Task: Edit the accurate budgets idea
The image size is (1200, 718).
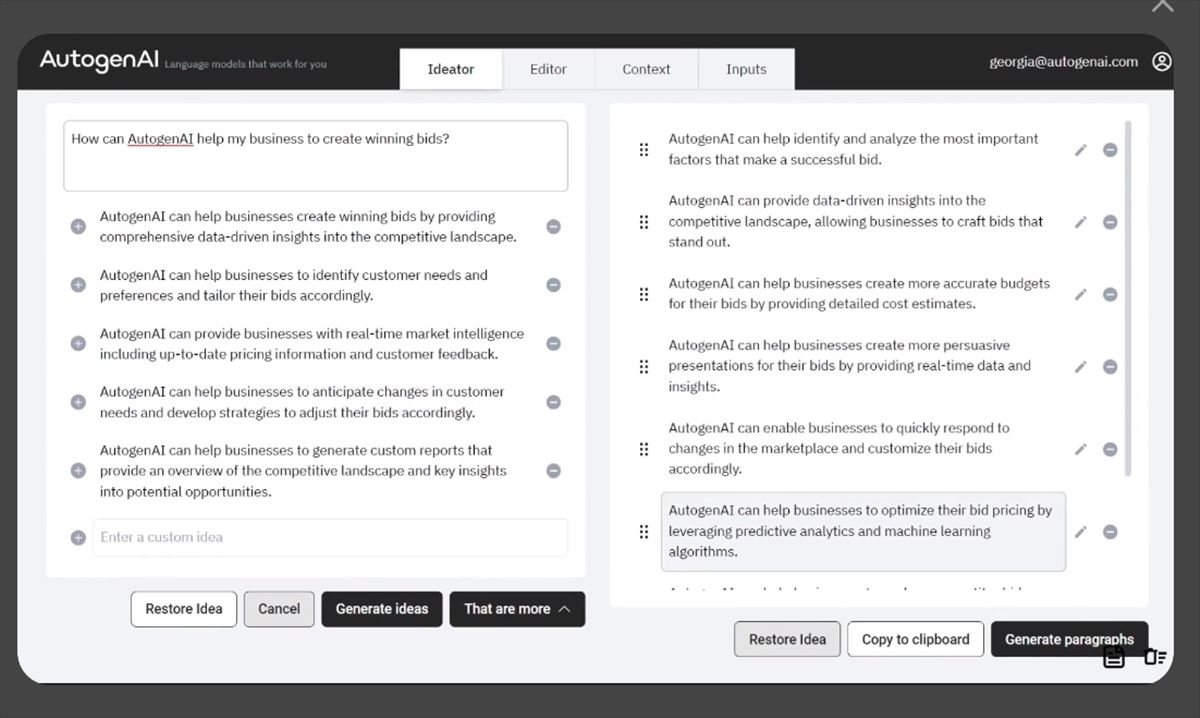Action: pos(1080,294)
